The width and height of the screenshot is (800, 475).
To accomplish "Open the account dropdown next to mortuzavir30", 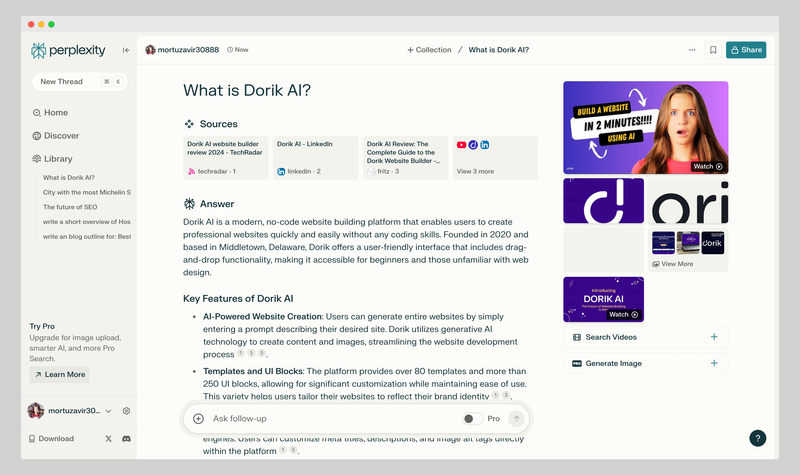I will coord(110,411).
